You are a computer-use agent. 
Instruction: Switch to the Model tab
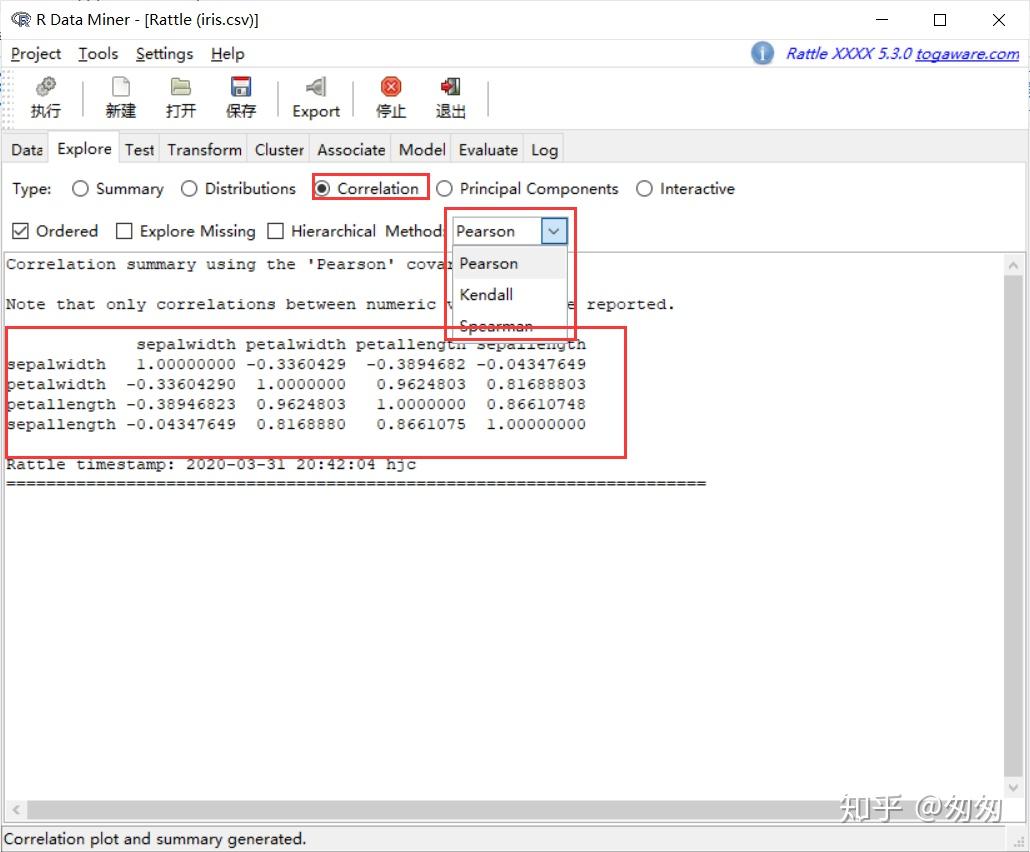(x=422, y=150)
